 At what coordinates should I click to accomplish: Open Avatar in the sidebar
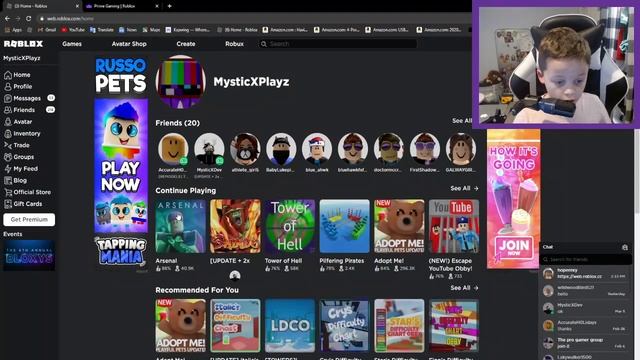[x=18, y=122]
